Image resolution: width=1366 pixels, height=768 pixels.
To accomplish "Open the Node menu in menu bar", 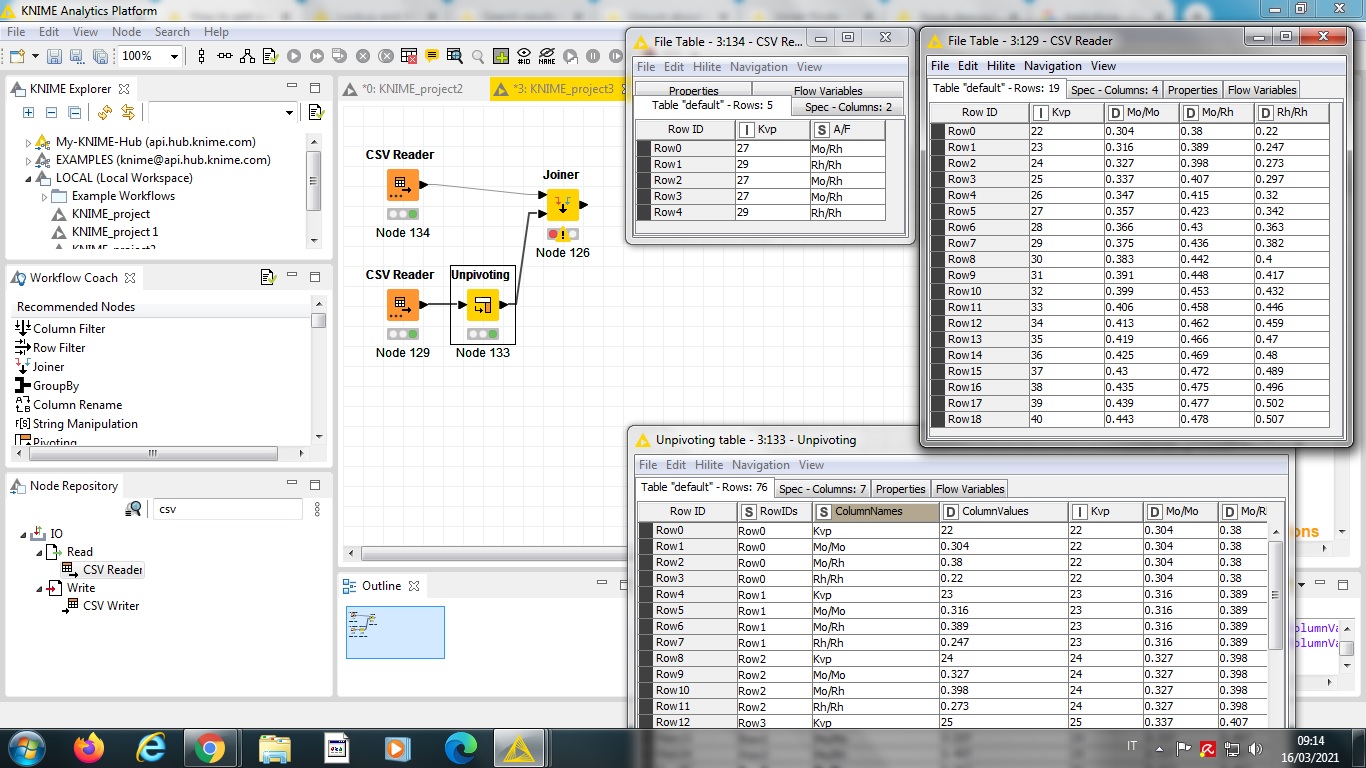I will (x=126, y=32).
